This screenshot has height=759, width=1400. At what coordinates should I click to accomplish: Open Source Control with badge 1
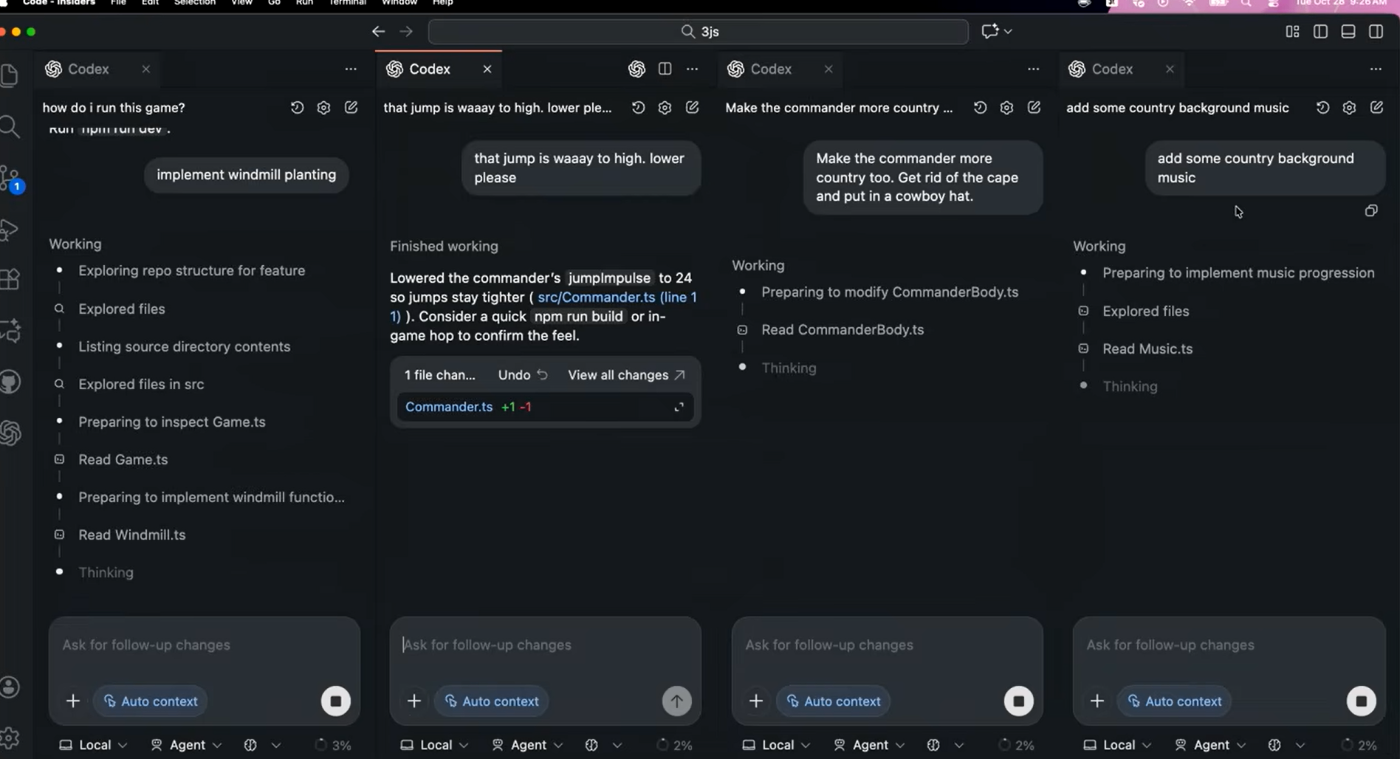pyautogui.click(x=11, y=179)
